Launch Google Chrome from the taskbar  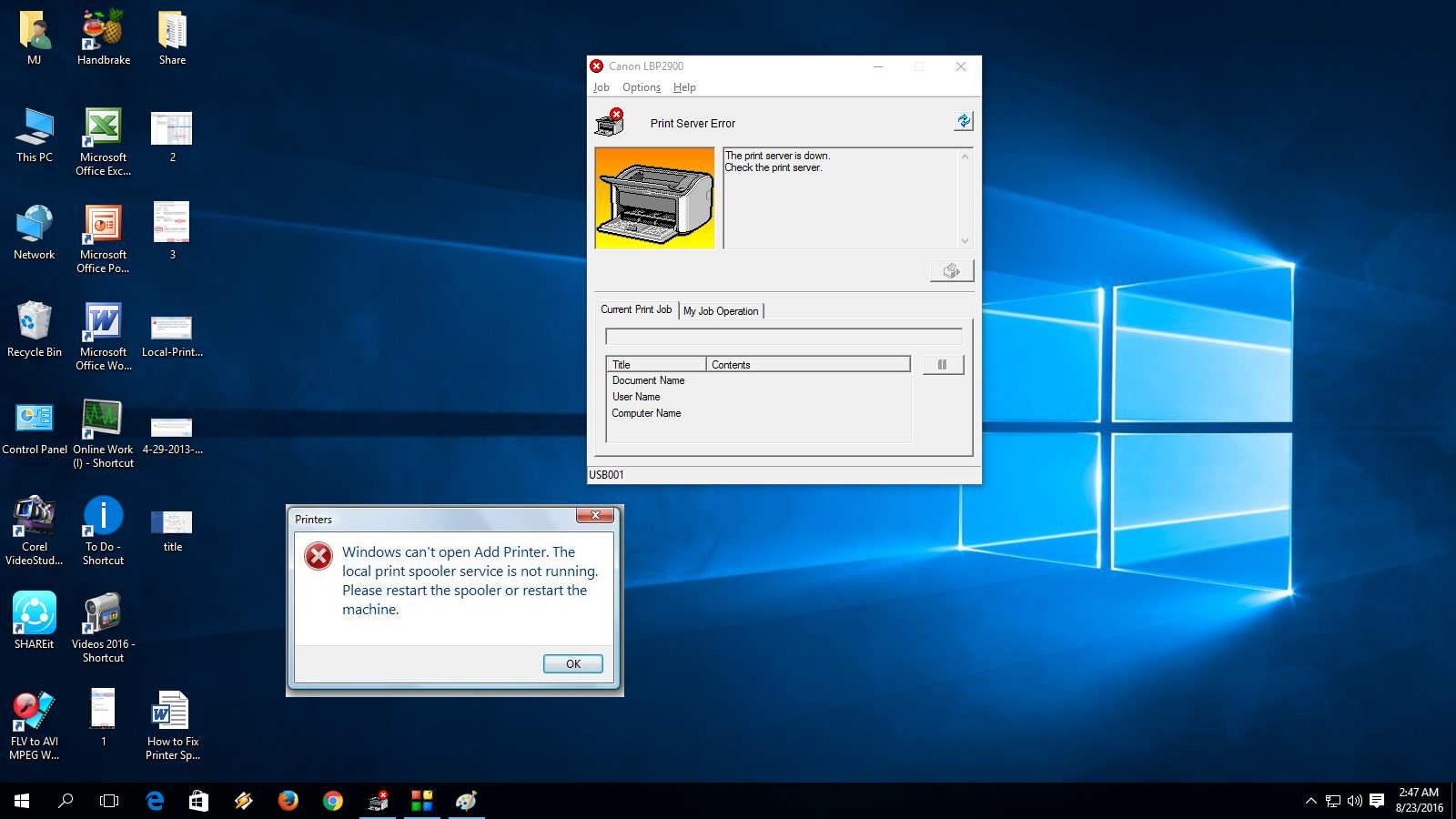point(333,801)
